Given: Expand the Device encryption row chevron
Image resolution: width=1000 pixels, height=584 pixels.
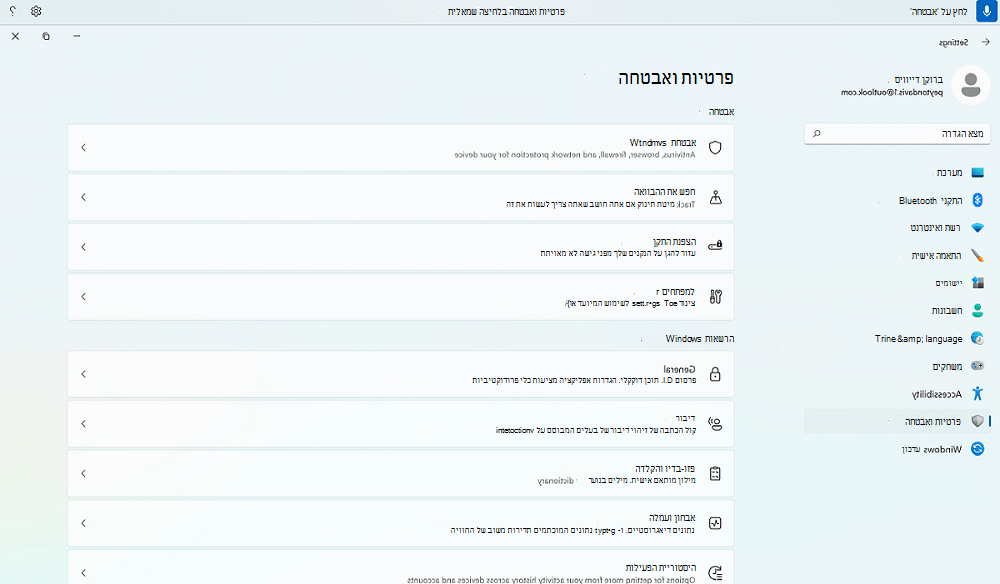Looking at the screenshot, I should point(84,247).
